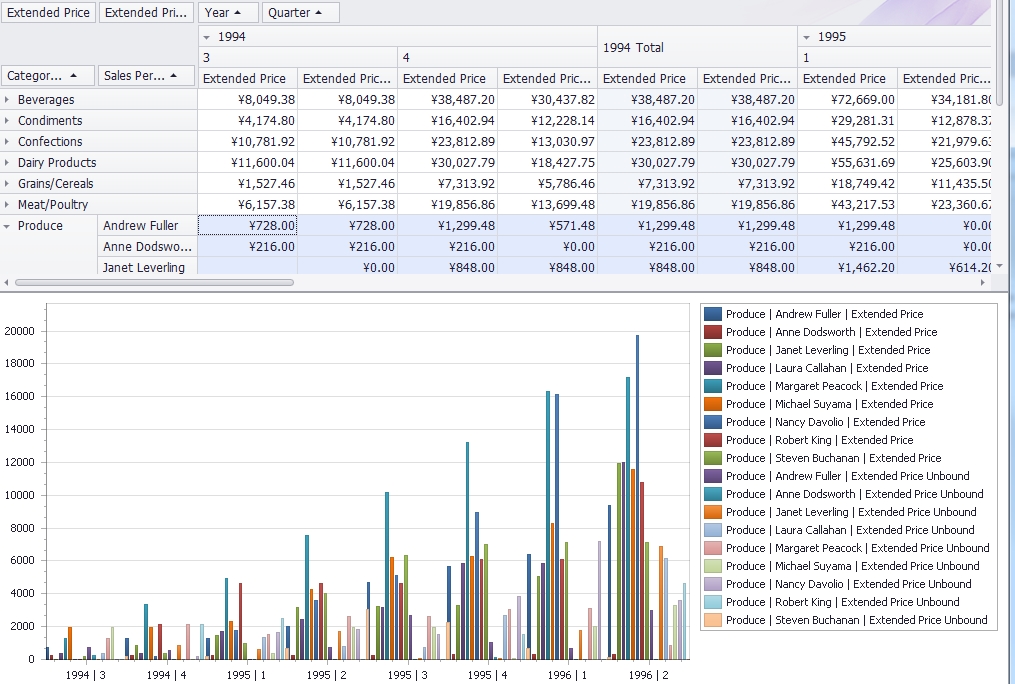
Task: Click Beverages ¥72,669.00 cell
Action: pos(847,100)
